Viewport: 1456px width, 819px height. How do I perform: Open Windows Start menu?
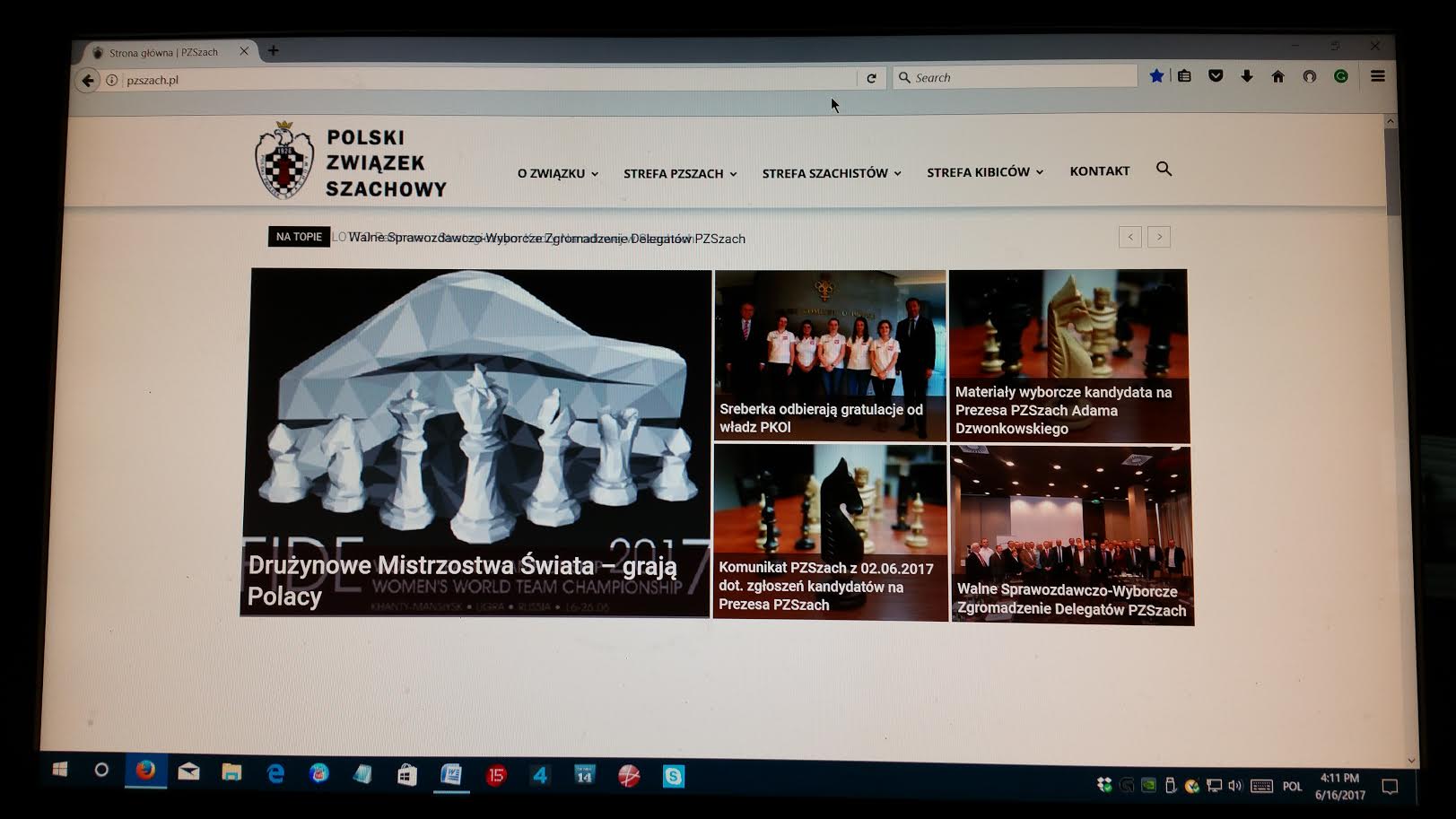pyautogui.click(x=60, y=769)
